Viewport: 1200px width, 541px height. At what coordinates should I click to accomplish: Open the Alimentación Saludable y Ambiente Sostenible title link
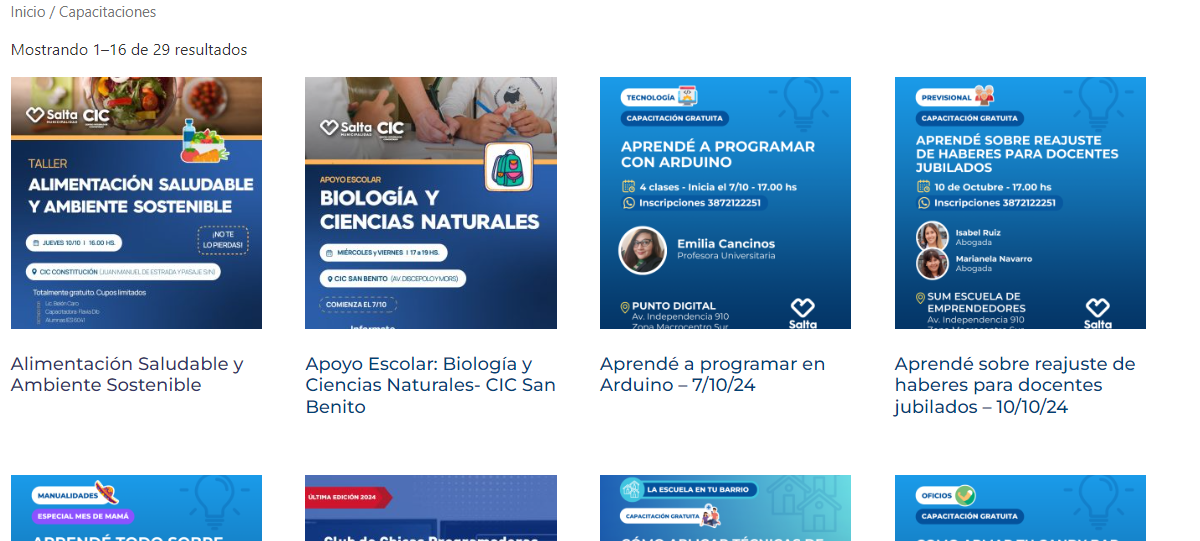click(127, 374)
